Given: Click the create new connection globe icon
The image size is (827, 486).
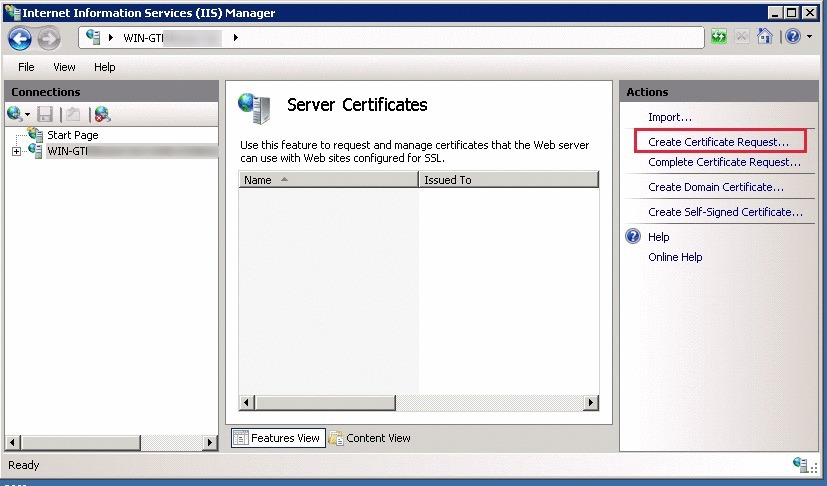Looking at the screenshot, I should coord(15,114).
